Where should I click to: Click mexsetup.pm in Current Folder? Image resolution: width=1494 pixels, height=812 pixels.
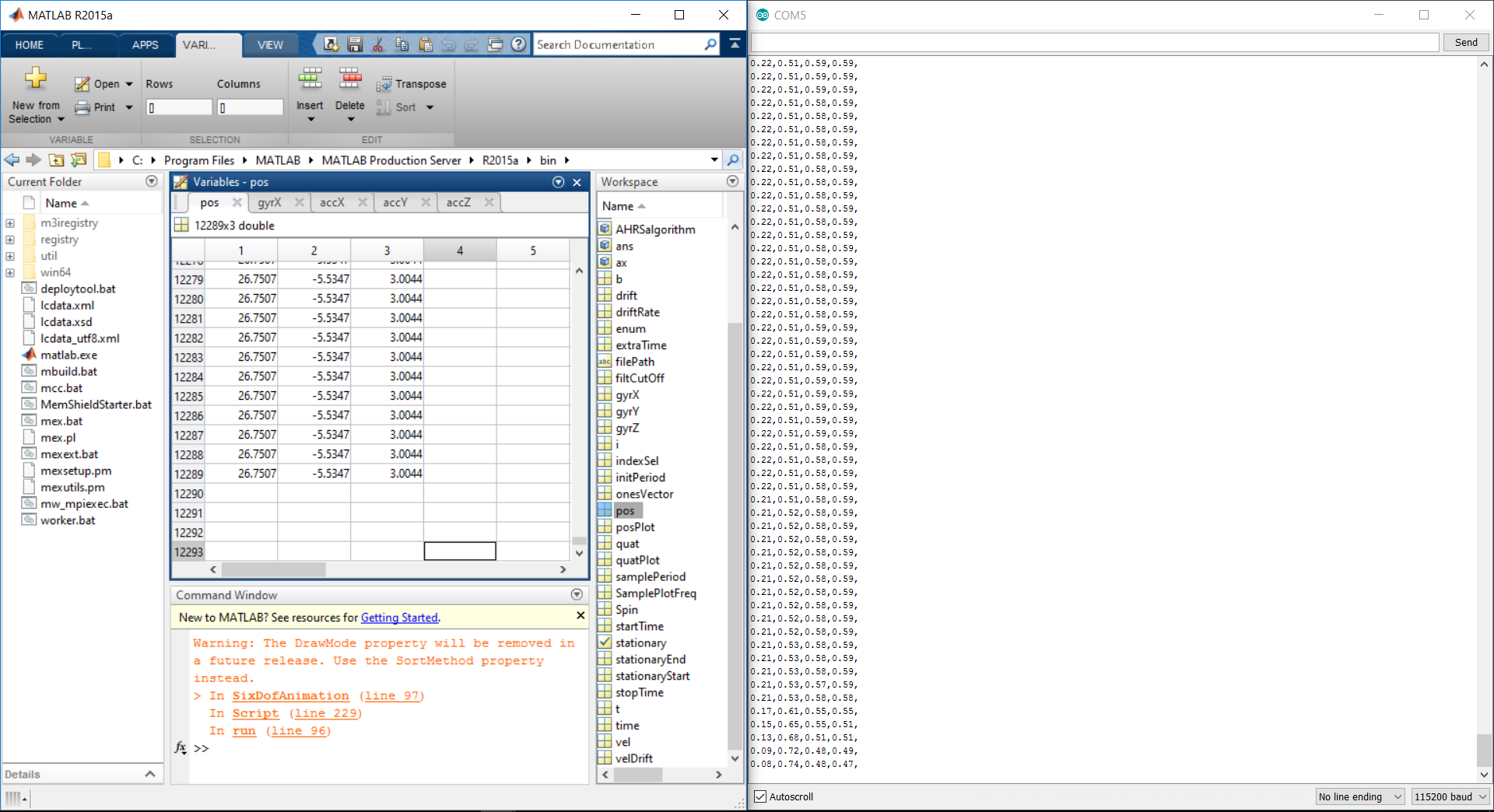pos(75,471)
